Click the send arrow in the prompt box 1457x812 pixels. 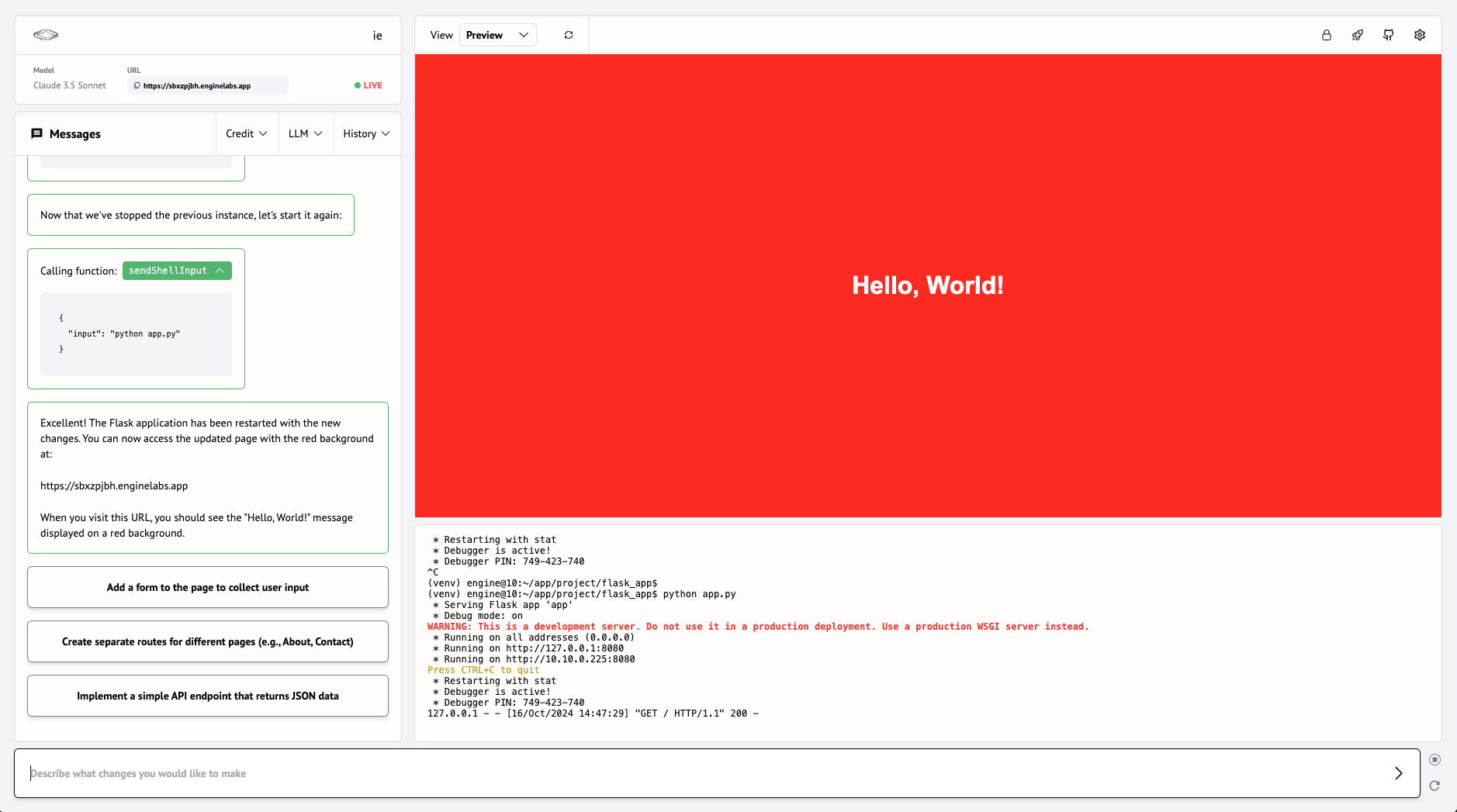(x=1398, y=773)
